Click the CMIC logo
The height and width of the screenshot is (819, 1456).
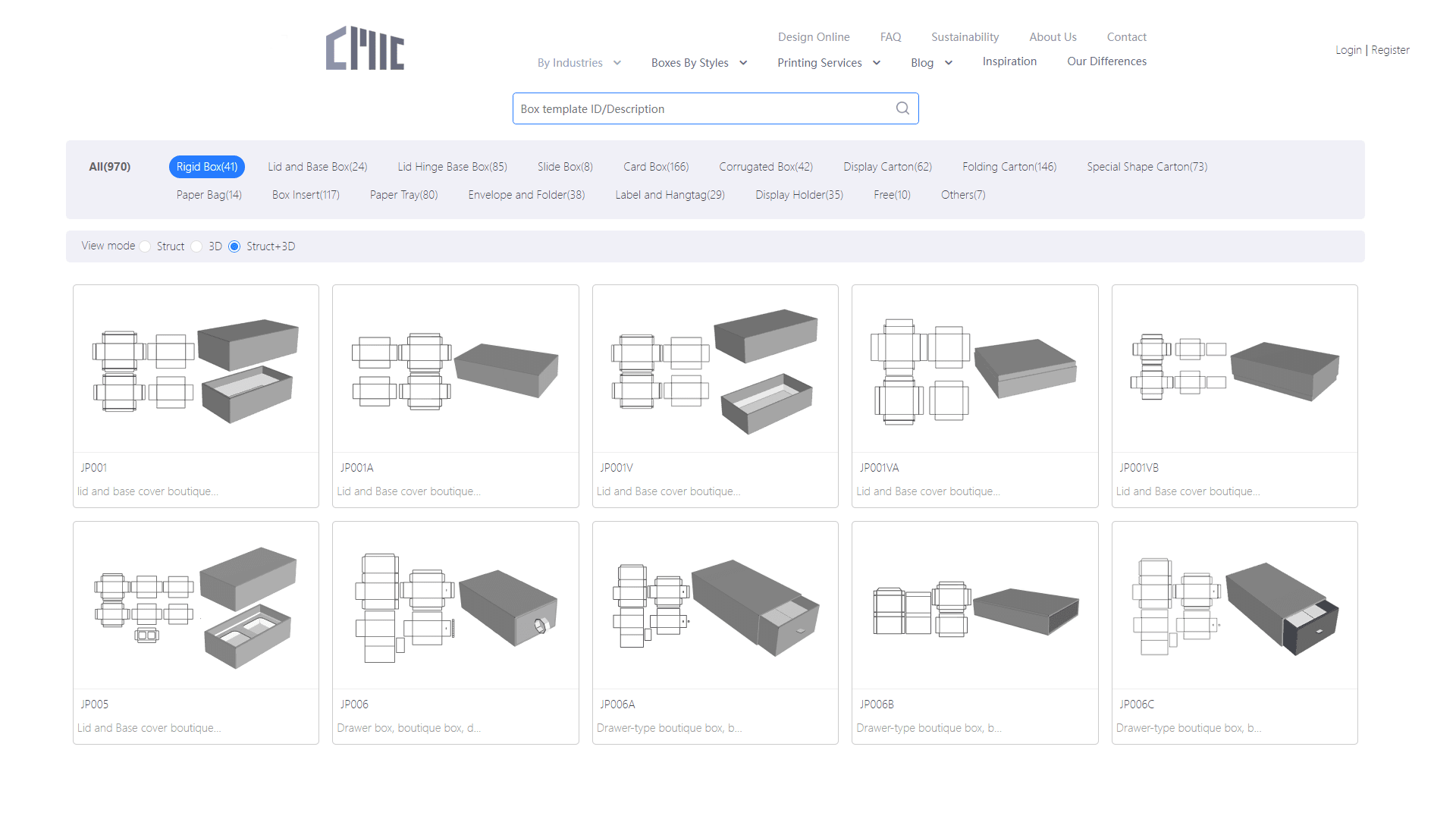(365, 49)
